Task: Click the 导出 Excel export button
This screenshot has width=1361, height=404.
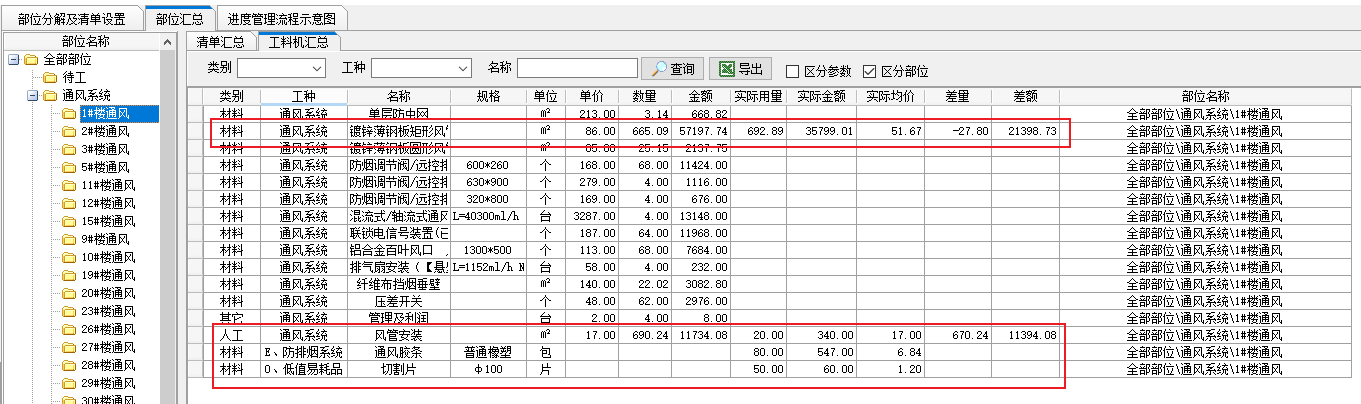Action: click(740, 69)
